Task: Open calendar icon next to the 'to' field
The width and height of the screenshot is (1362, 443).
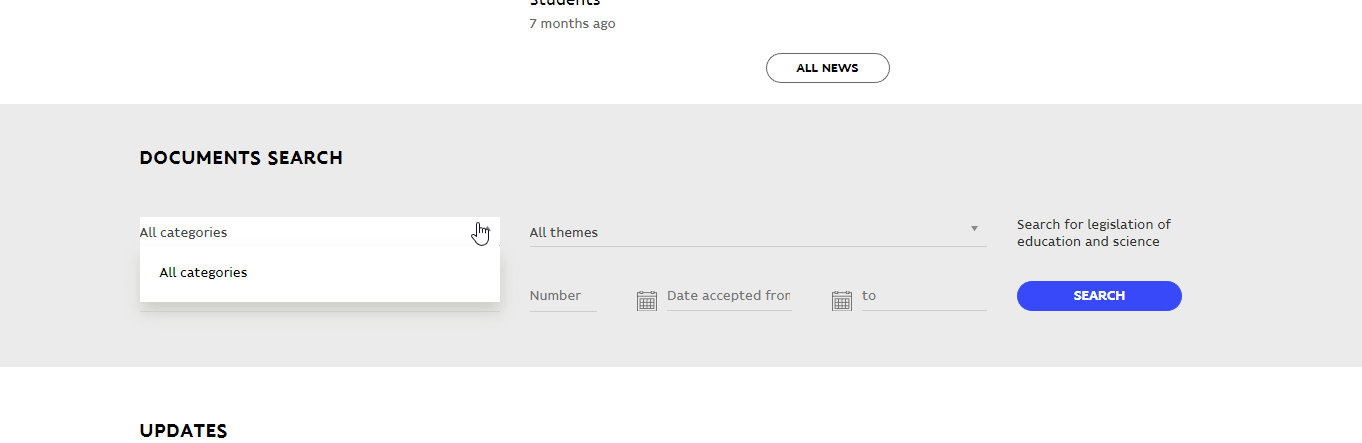Action: 842,299
